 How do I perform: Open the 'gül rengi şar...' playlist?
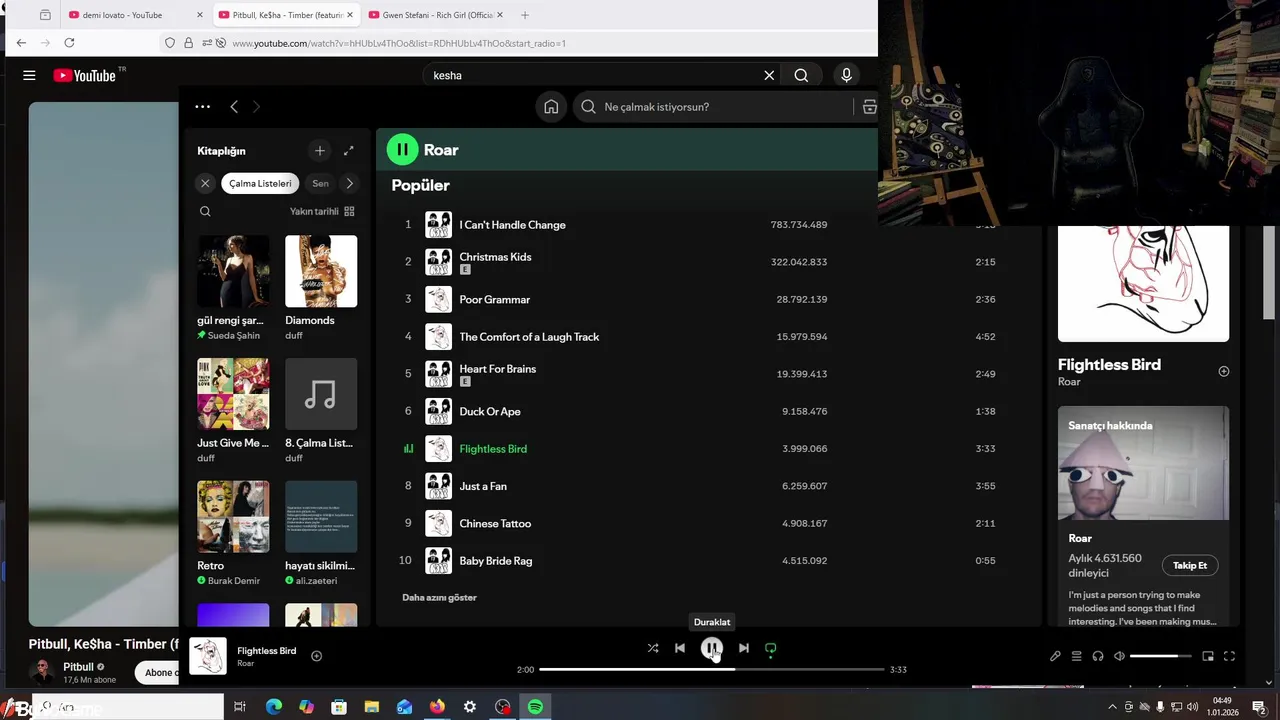233,288
